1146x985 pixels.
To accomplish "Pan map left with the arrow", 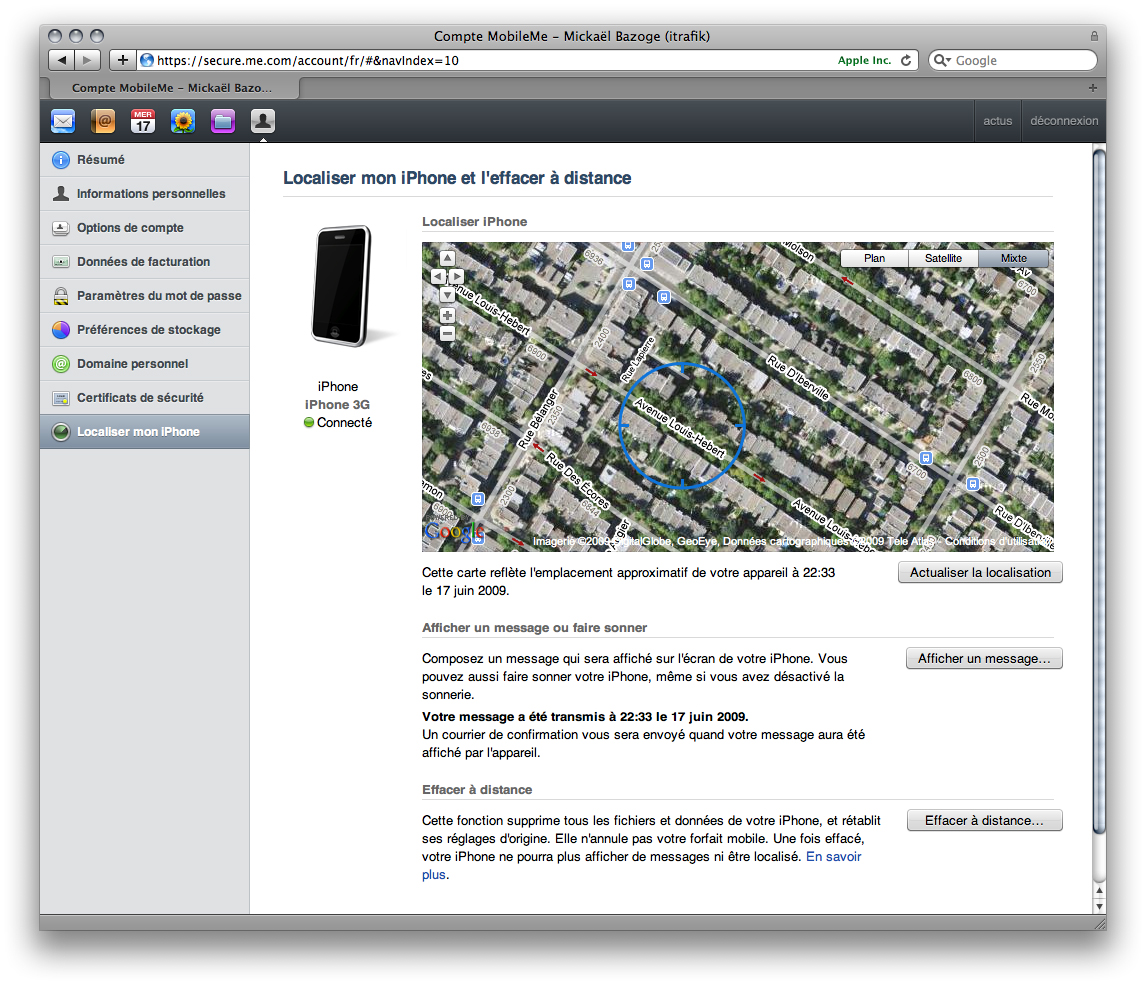I will (x=438, y=276).
